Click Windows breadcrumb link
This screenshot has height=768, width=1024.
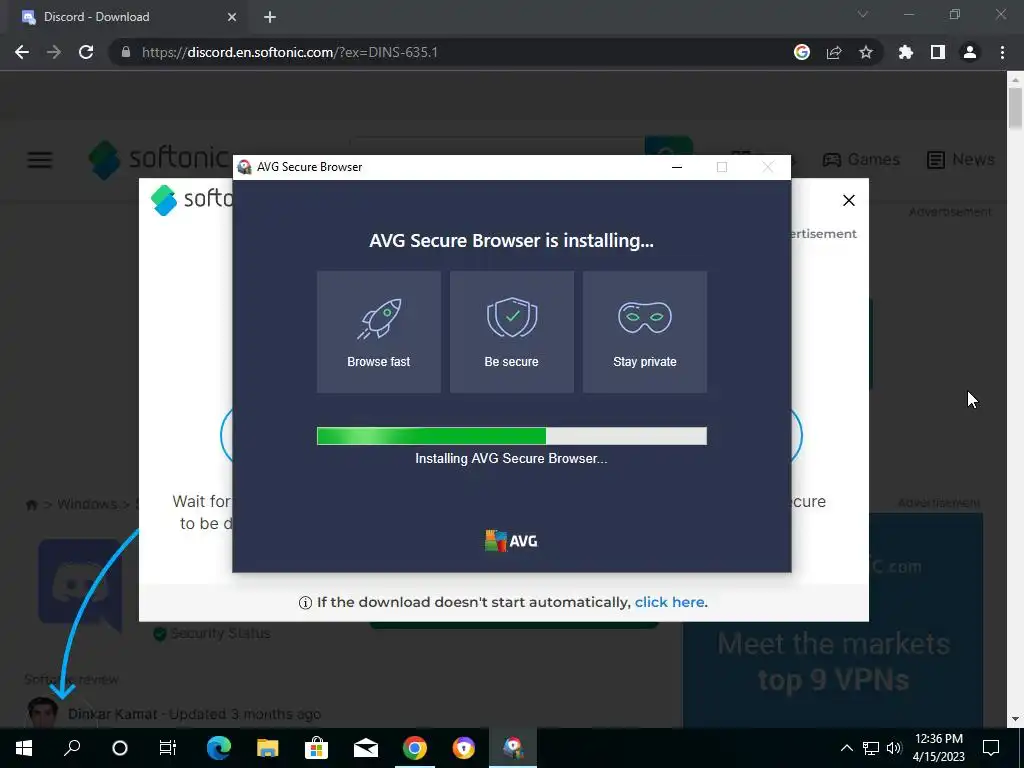[87, 504]
